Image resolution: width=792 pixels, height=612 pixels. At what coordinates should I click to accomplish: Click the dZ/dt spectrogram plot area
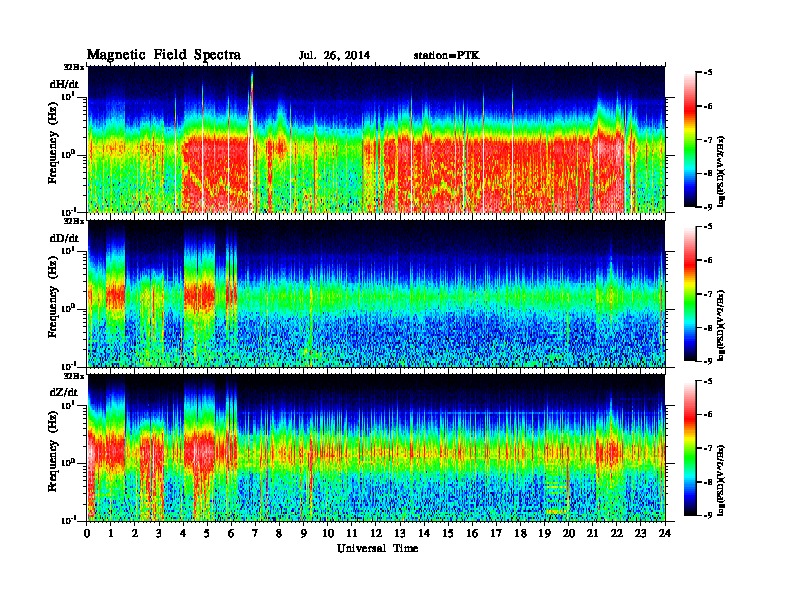click(x=376, y=448)
